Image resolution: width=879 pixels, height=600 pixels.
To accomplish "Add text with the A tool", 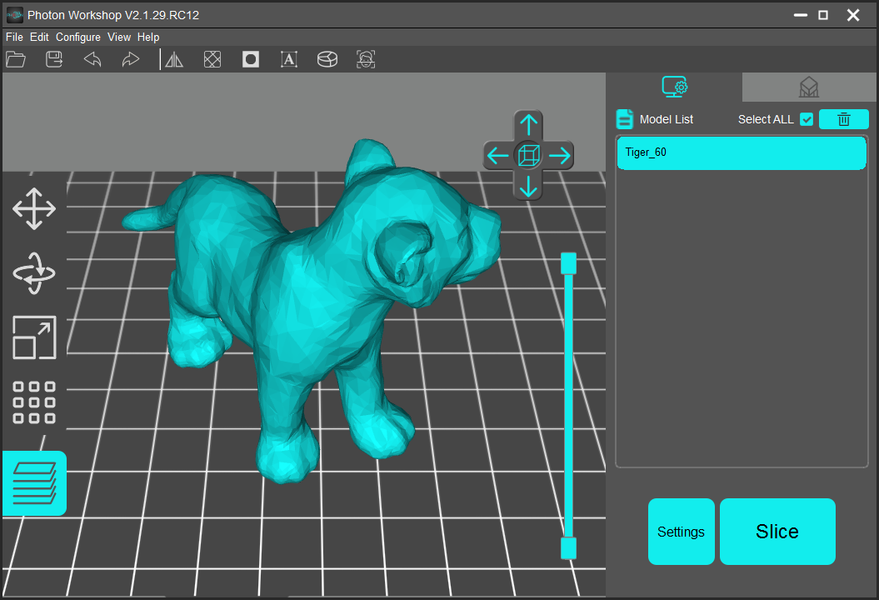I will click(x=289, y=59).
